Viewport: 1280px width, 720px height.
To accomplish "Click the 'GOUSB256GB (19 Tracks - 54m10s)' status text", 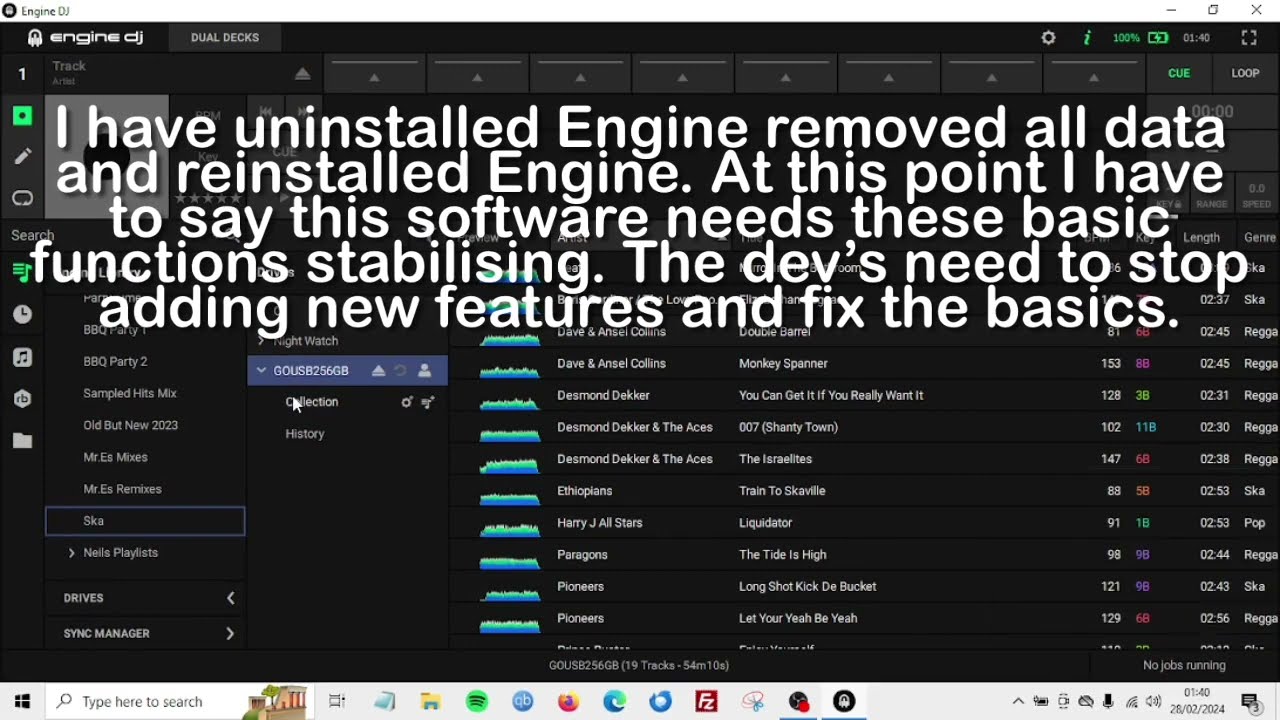I will pos(639,666).
